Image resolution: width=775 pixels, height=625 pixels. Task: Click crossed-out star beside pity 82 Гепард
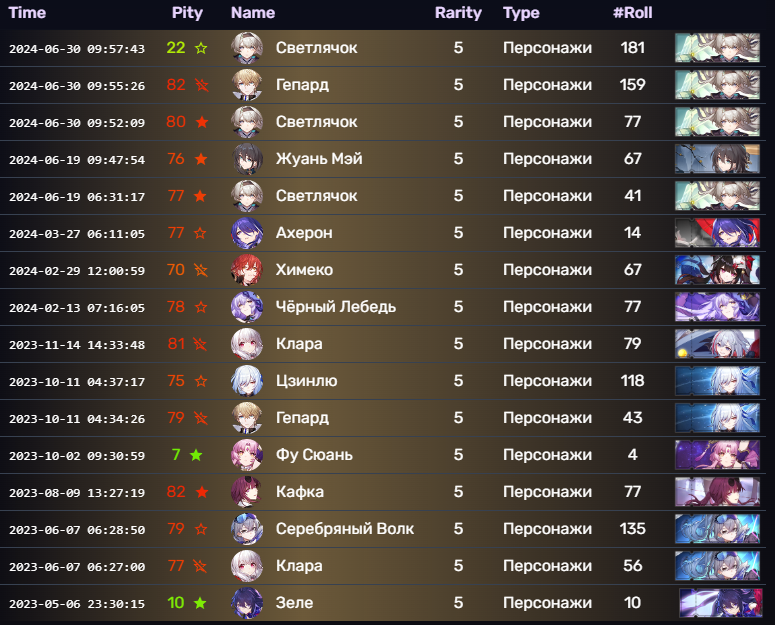pos(202,85)
